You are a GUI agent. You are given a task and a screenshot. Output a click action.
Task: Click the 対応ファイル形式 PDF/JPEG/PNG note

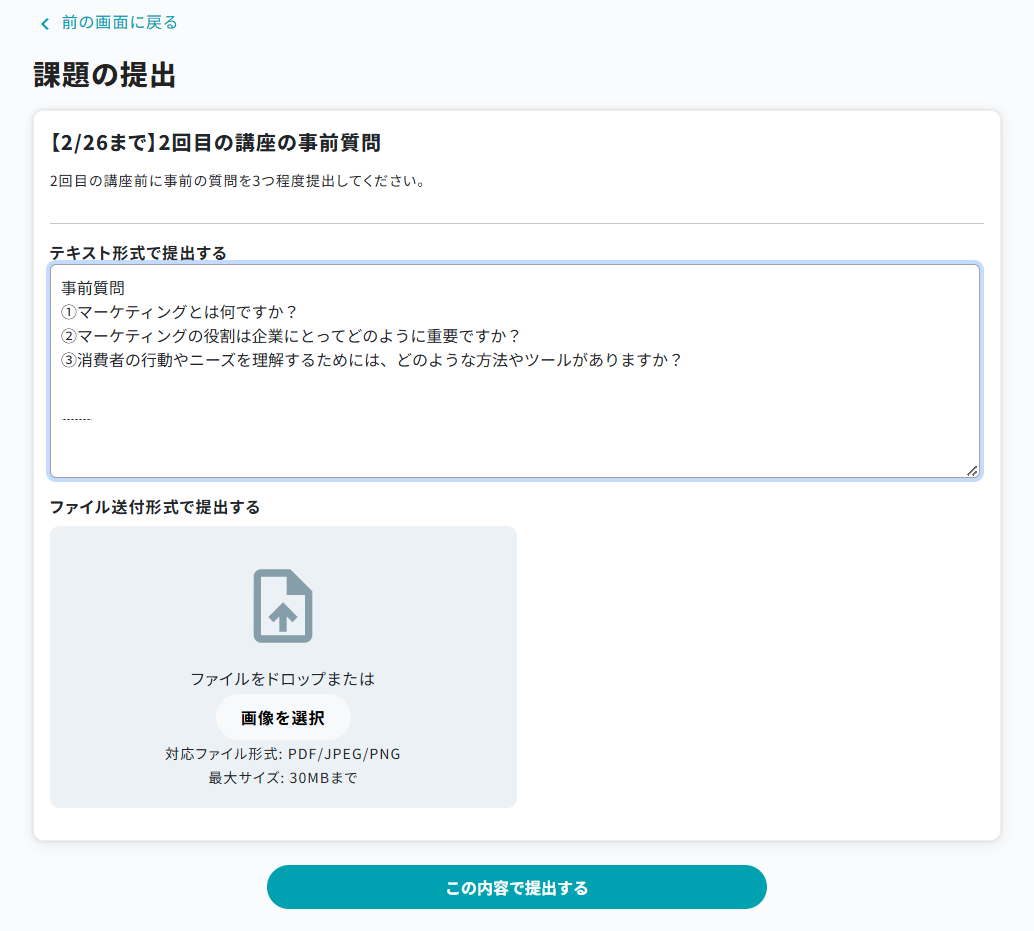283,754
